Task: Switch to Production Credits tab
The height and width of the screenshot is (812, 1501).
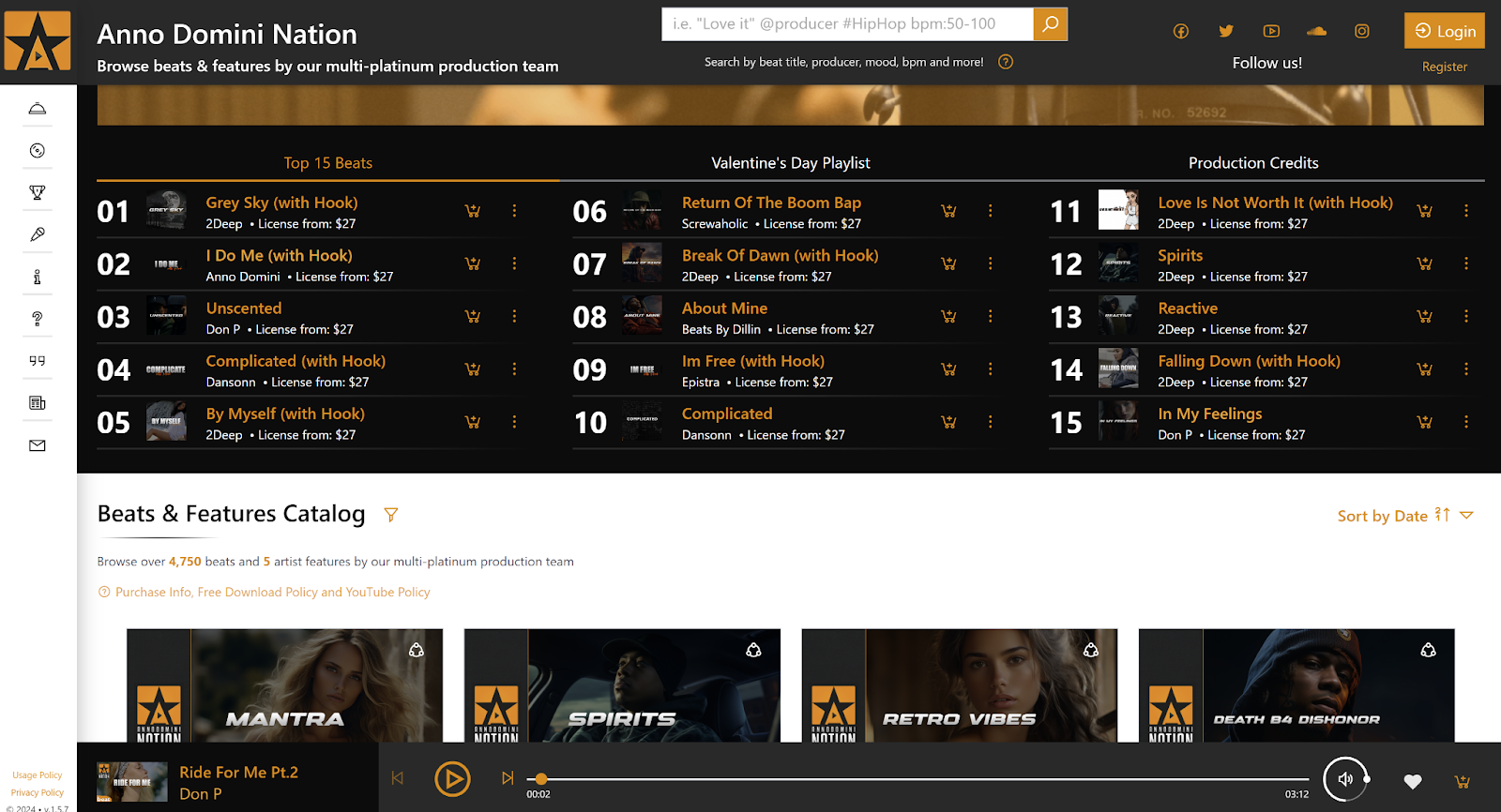Action: coord(1253,163)
